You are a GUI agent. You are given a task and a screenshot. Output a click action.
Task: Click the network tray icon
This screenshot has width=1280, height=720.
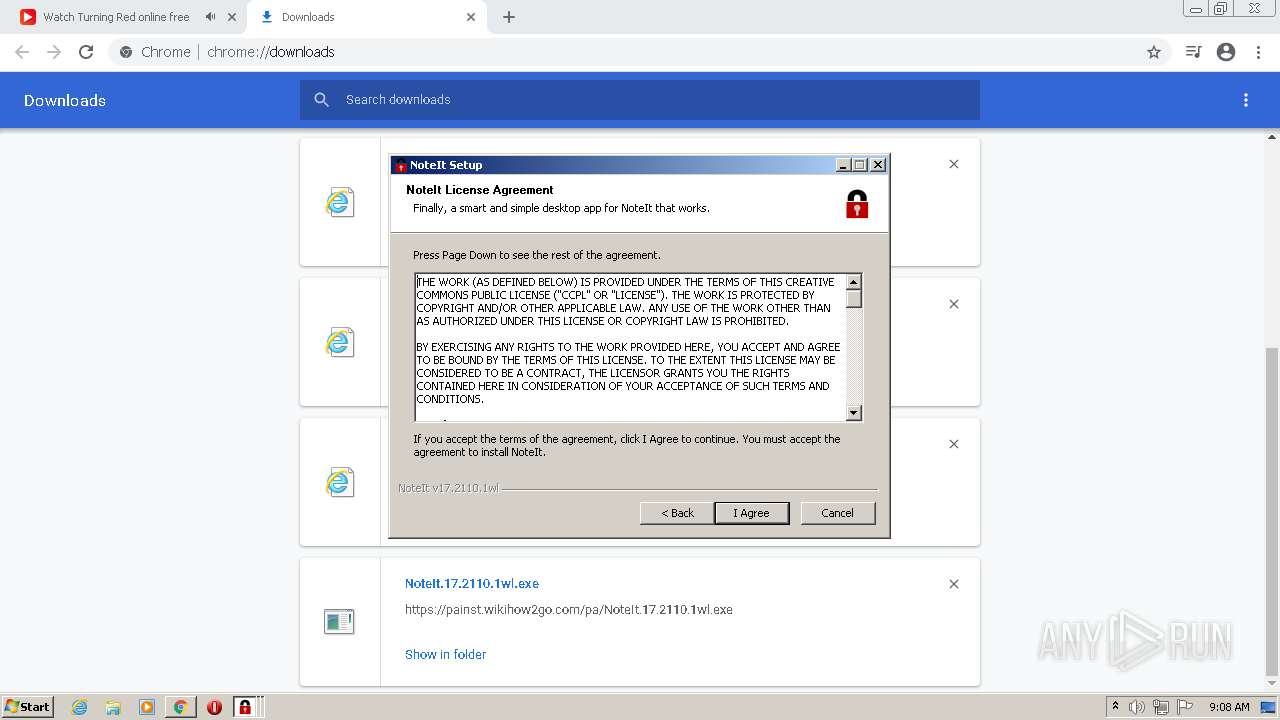pos(1161,707)
